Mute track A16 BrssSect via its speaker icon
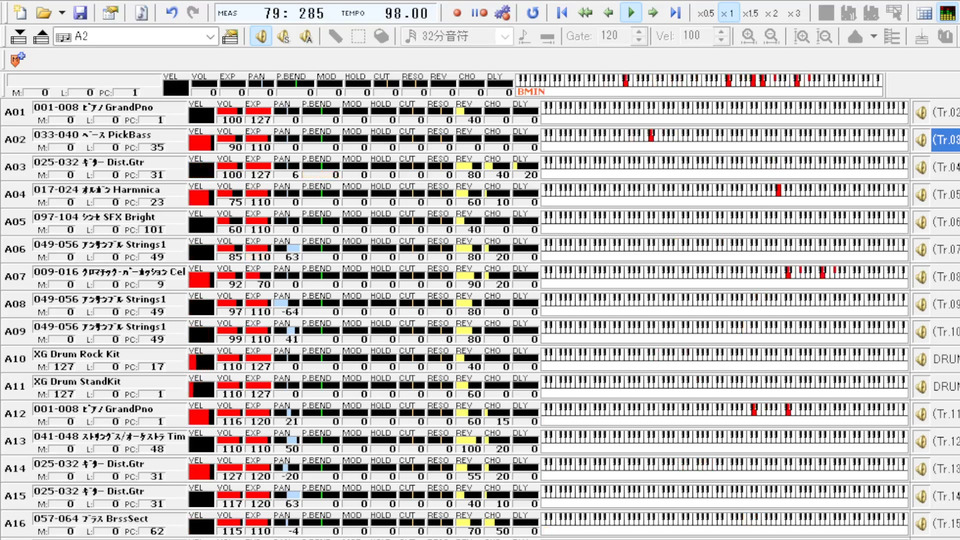The width and height of the screenshot is (960, 540). click(921, 523)
